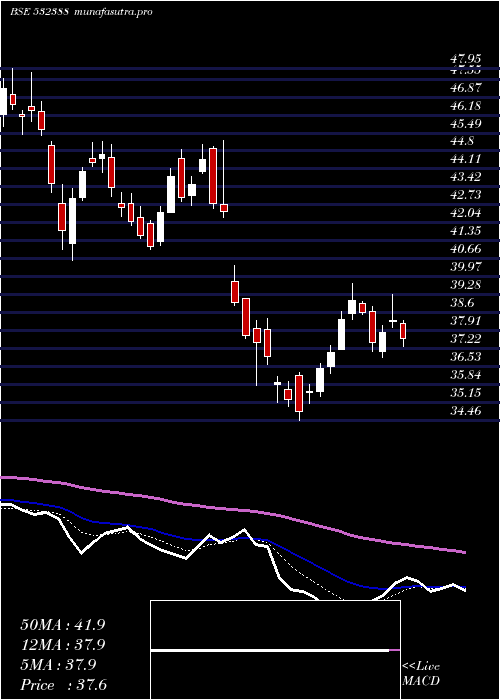This screenshot has width=500, height=700.
Task: Click the 36.53 price axis label
Action: coord(466,357)
